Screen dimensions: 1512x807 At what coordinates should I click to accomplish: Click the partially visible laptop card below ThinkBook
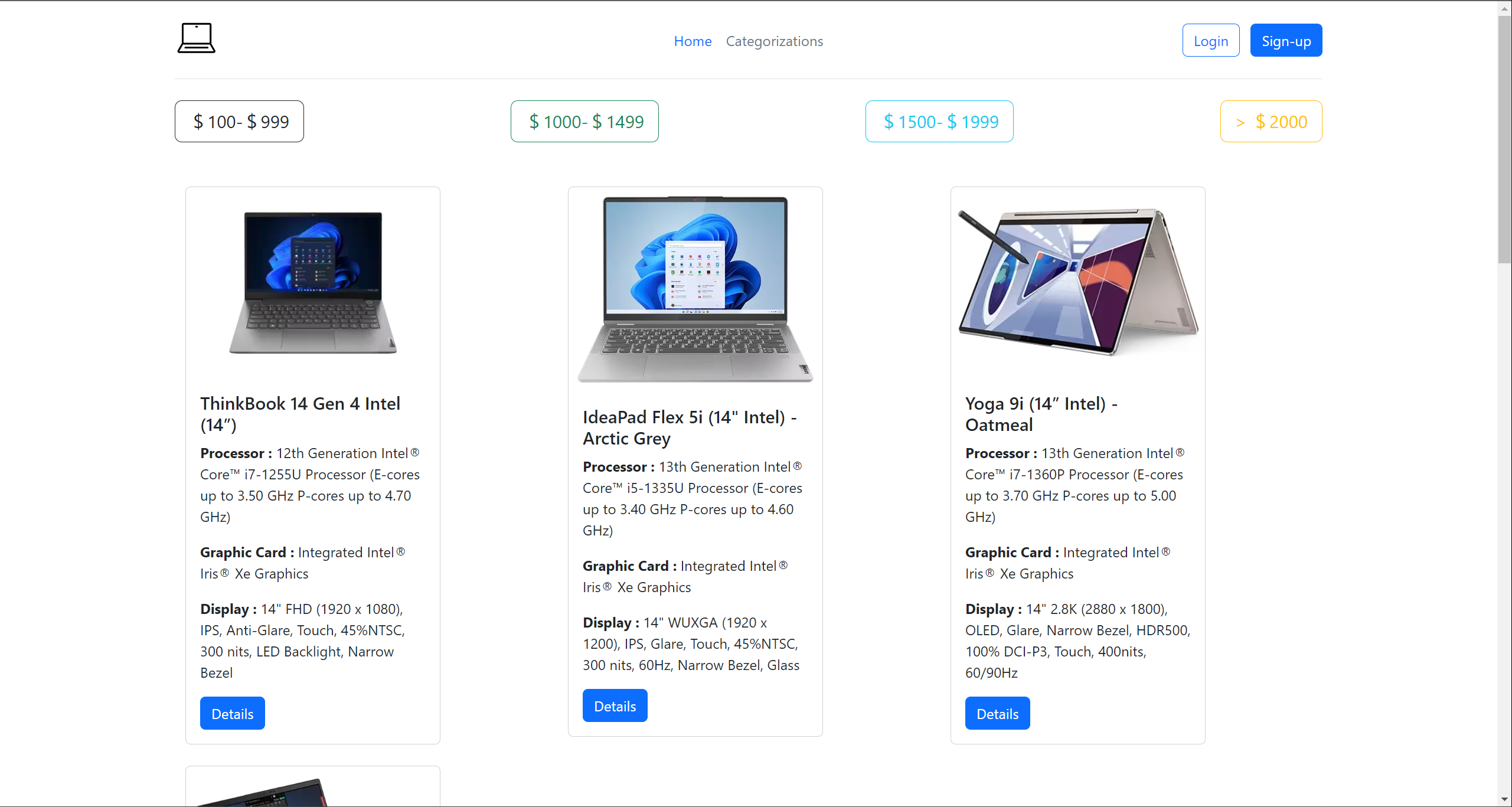coord(312,788)
